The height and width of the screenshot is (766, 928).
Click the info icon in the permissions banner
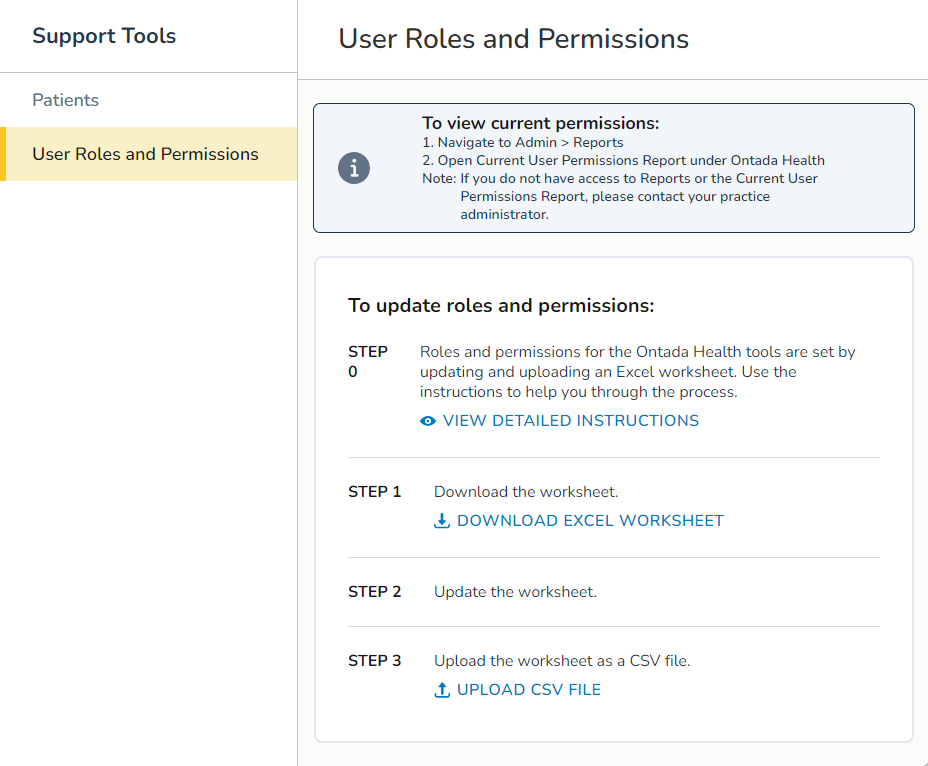(x=354, y=169)
